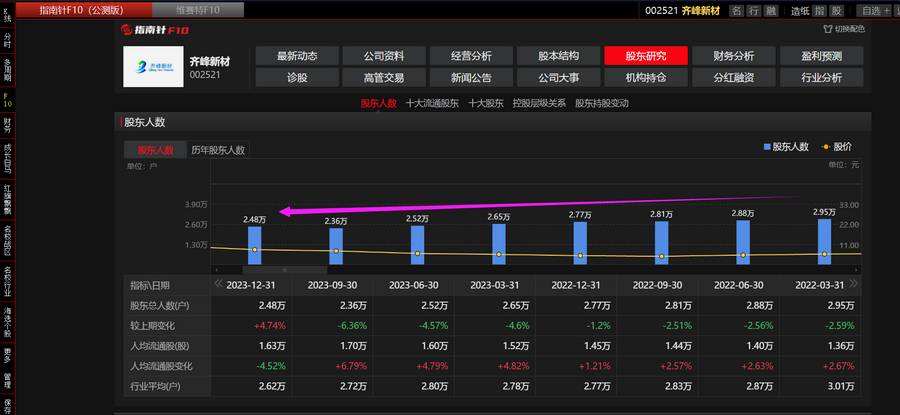Open 分时 in the left sidebar
This screenshot has height=415, width=900.
click(7, 41)
